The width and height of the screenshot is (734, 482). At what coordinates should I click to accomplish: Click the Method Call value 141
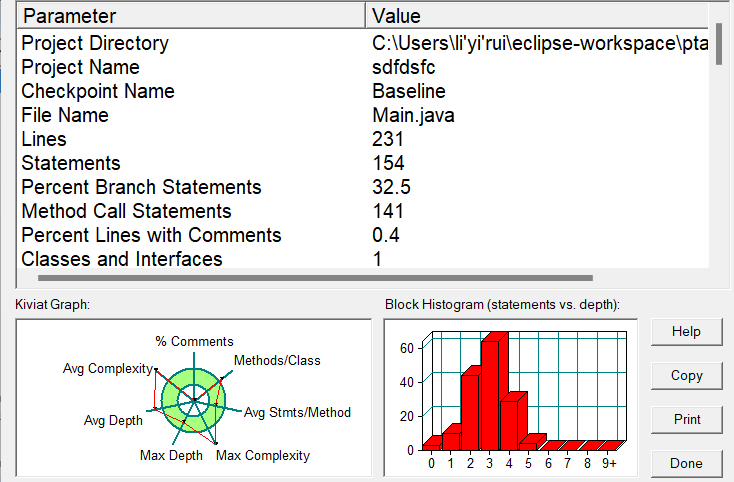[x=388, y=211]
